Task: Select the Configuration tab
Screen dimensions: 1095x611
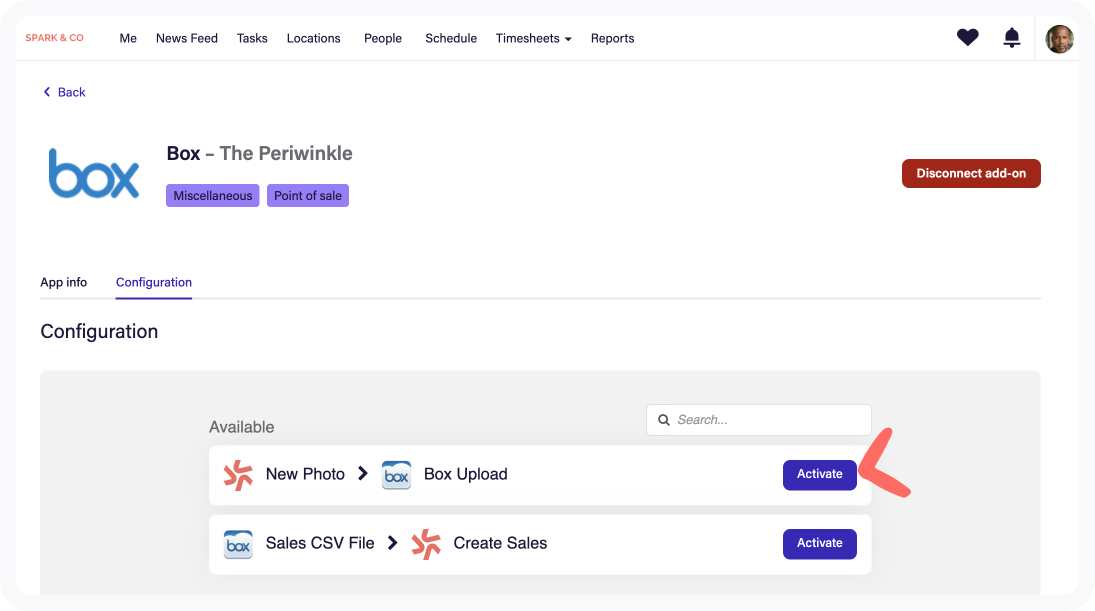Action: point(154,282)
